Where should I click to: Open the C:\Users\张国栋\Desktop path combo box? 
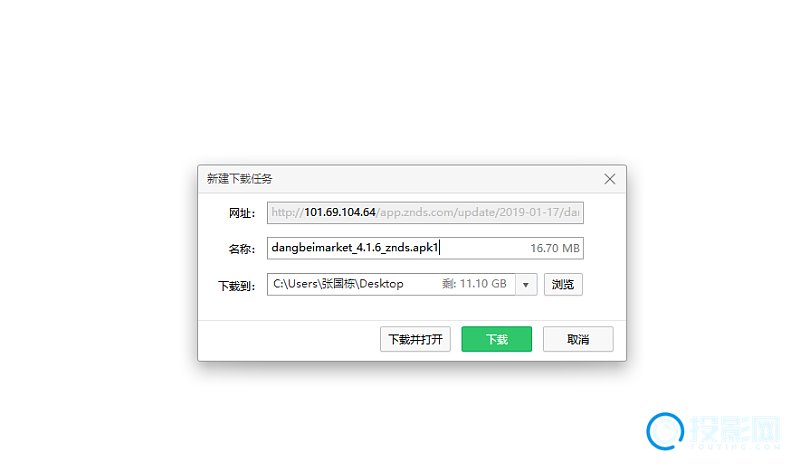[402, 285]
